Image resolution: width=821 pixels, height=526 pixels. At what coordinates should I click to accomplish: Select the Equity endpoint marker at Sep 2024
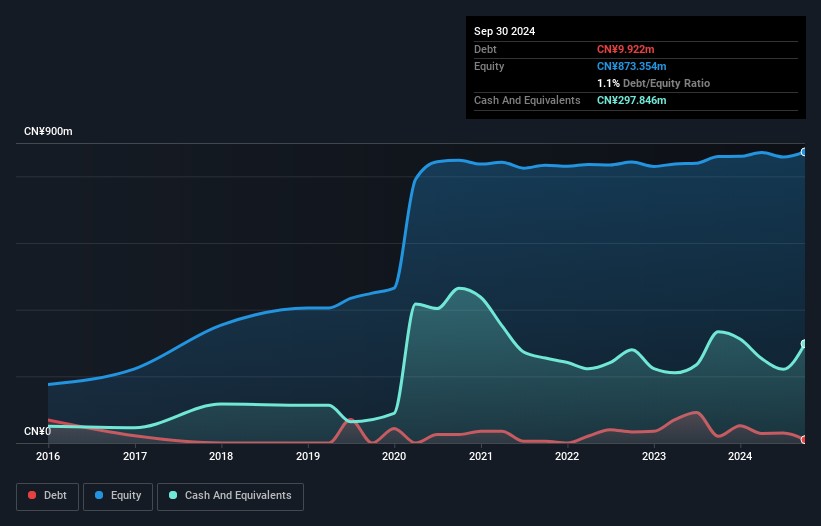coord(804,152)
